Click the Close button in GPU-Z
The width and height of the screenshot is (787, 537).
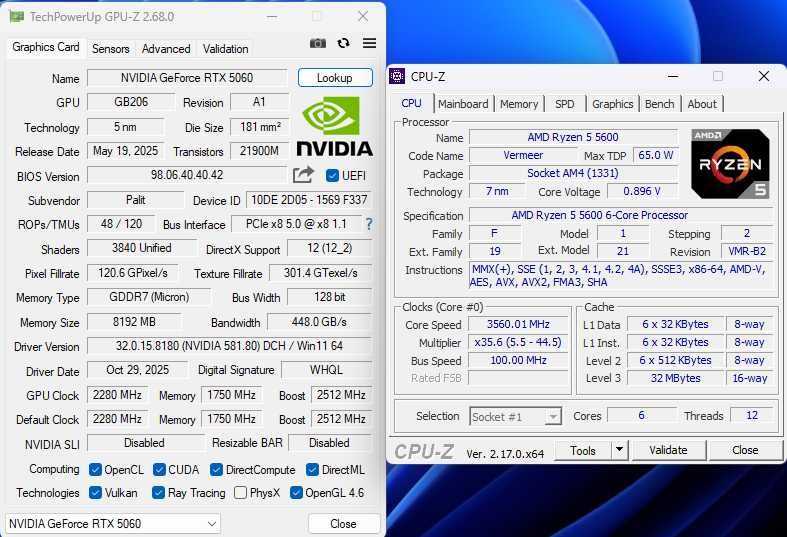click(x=344, y=524)
